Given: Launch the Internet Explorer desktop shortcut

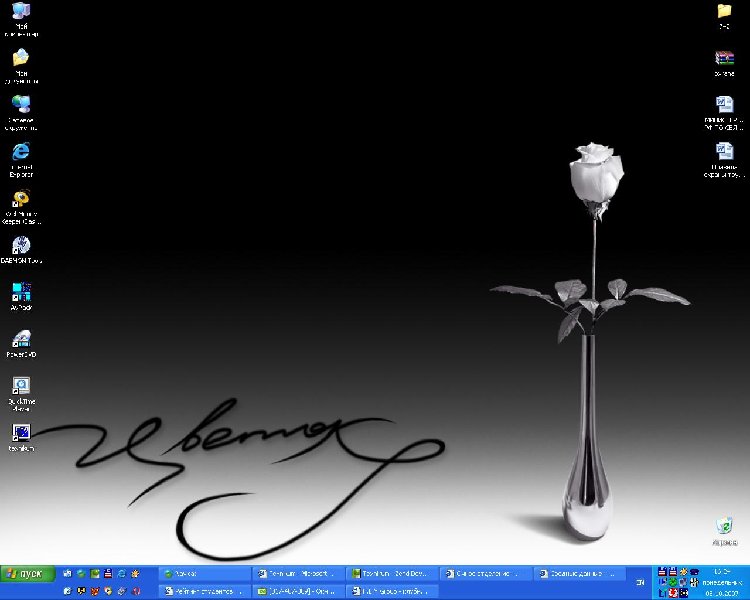Looking at the screenshot, I should click(21, 160).
